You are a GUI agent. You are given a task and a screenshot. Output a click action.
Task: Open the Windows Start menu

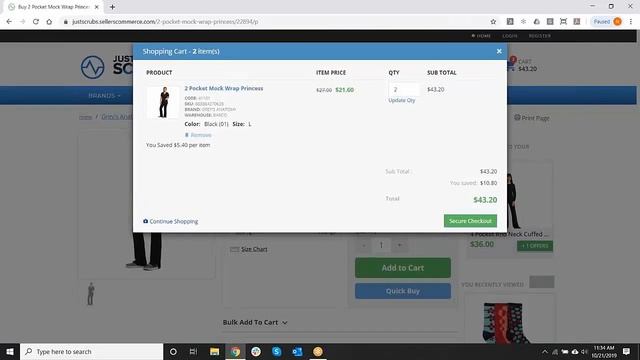[10, 351]
